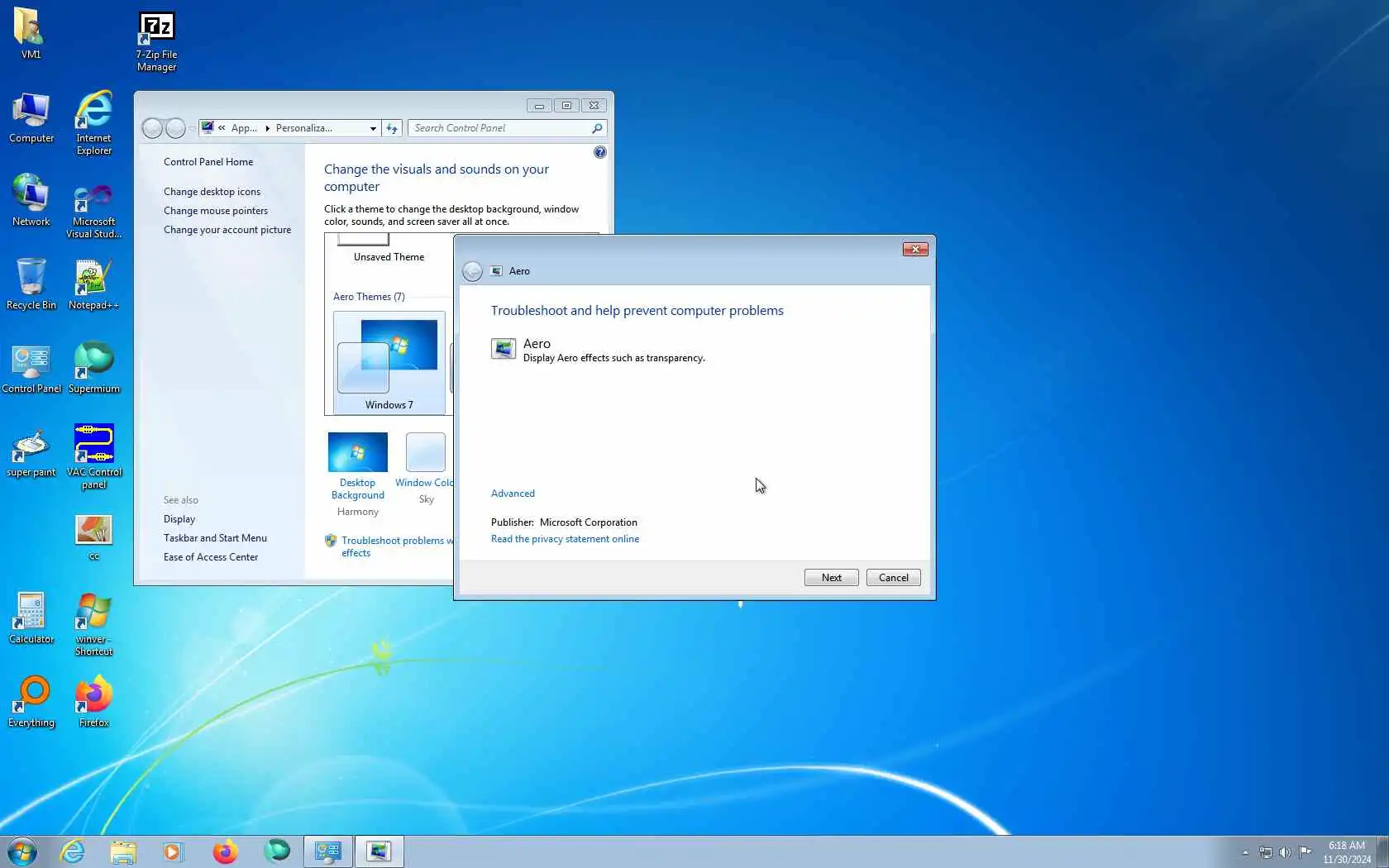The width and height of the screenshot is (1389, 868).
Task: Open the Windows Start menu
Action: (22, 851)
